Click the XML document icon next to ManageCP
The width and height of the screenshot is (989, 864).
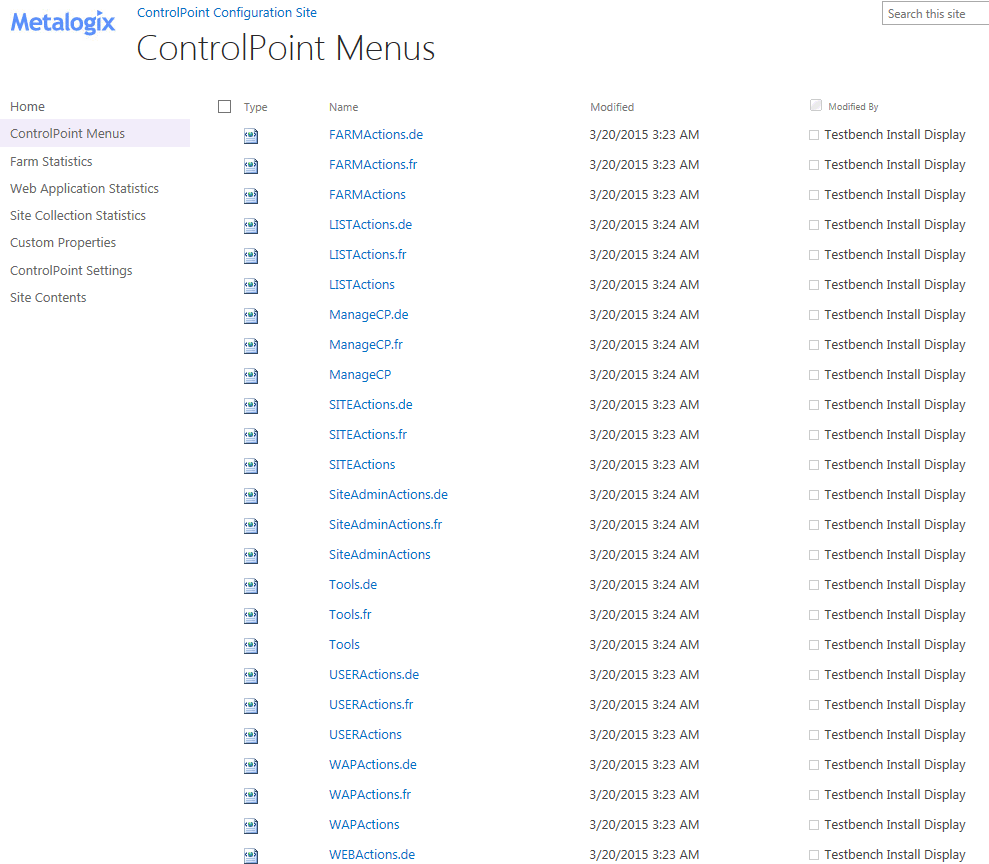tap(250, 375)
